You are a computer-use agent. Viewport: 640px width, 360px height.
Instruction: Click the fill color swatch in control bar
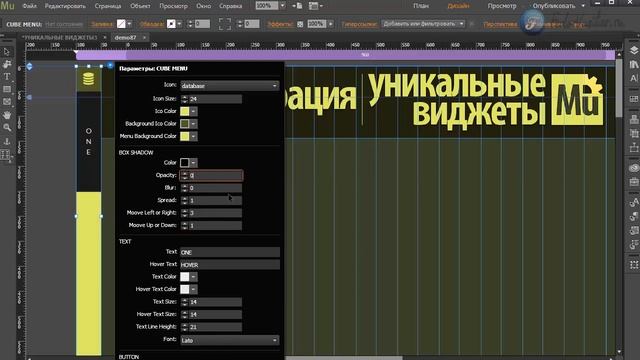121,24
